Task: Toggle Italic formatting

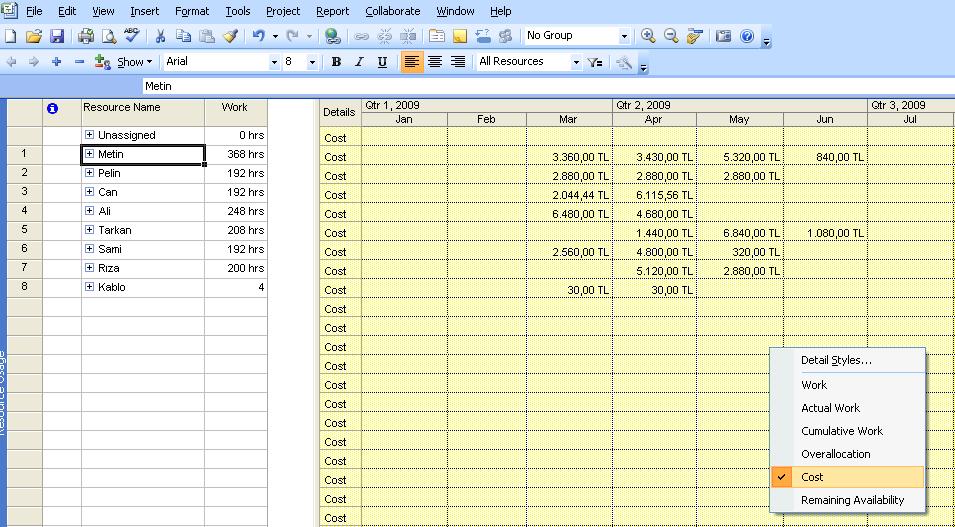Action: pyautogui.click(x=359, y=62)
